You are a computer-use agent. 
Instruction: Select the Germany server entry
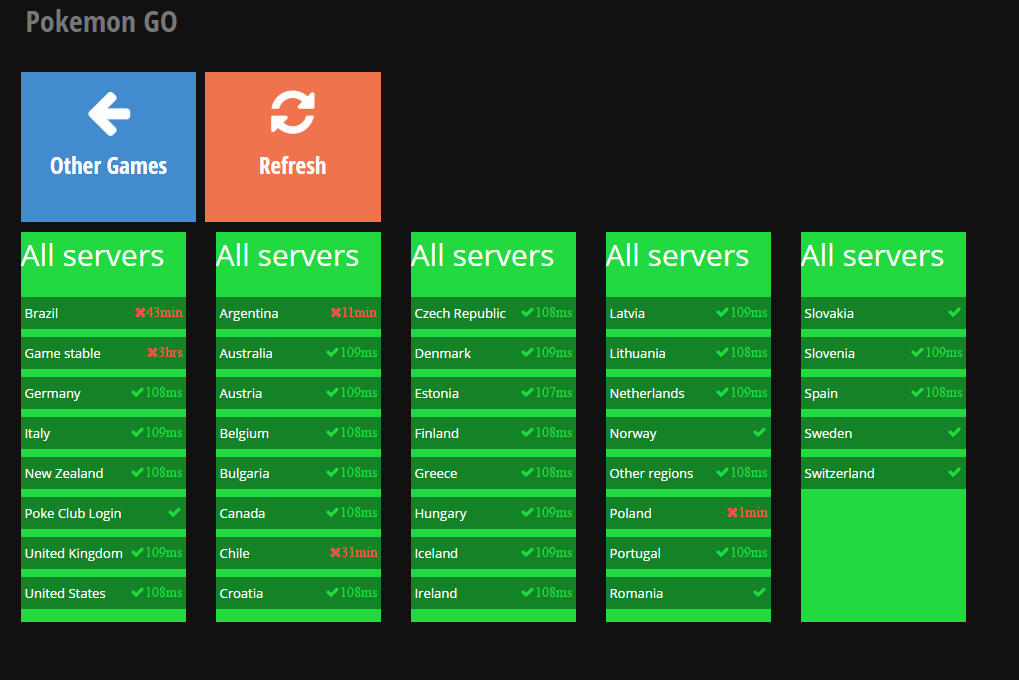tap(103, 393)
